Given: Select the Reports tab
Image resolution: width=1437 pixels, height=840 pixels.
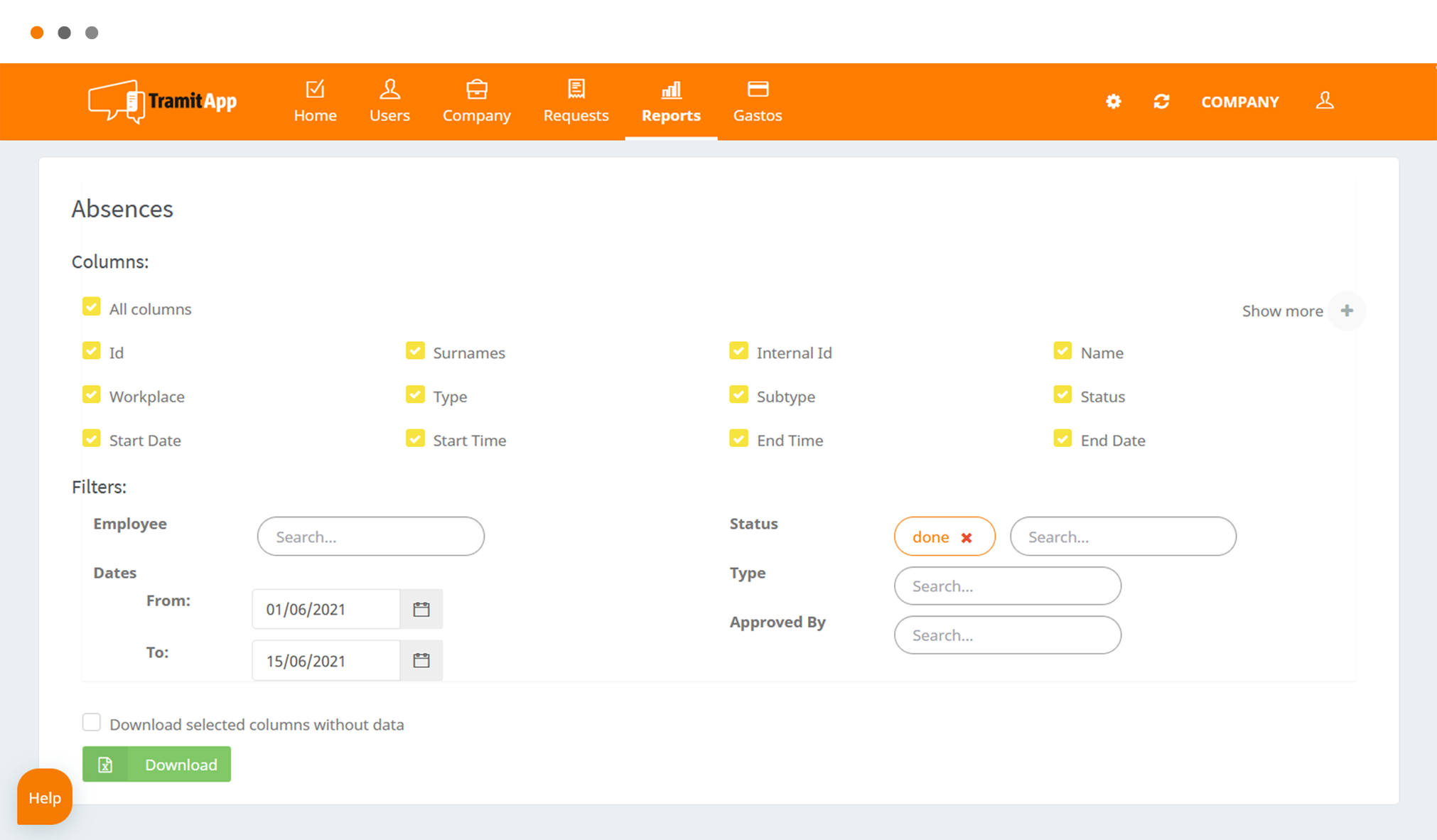Looking at the screenshot, I should pos(671,102).
